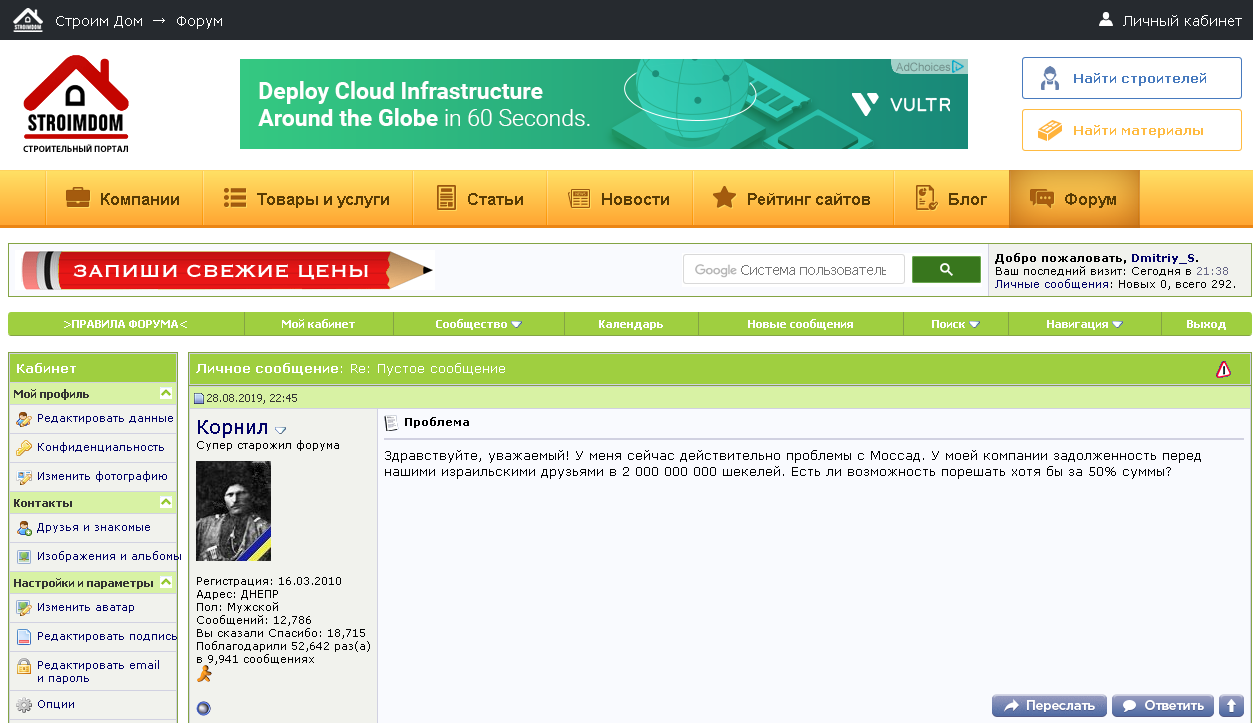Image resolution: width=1253 pixels, height=723 pixels.
Task: Click the message icon beside Проблема title
Action: 391,422
